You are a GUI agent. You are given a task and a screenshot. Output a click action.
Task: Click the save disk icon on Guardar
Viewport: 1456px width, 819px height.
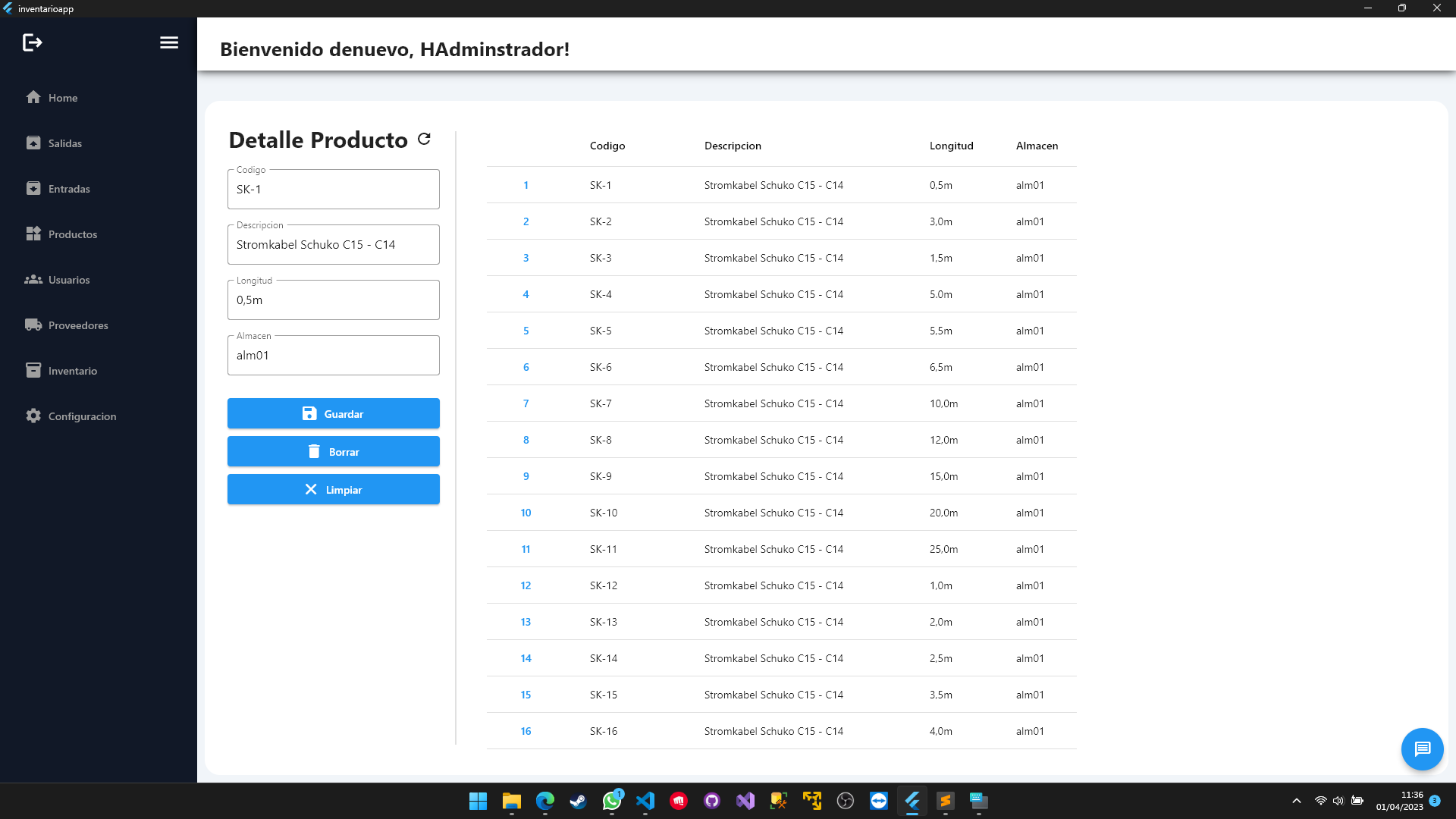tap(309, 413)
